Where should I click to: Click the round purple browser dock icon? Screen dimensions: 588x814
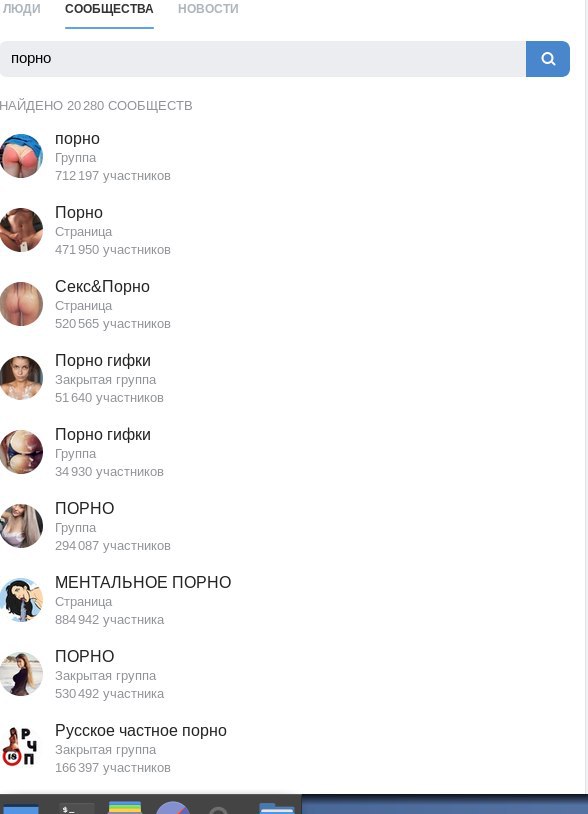coord(173,808)
